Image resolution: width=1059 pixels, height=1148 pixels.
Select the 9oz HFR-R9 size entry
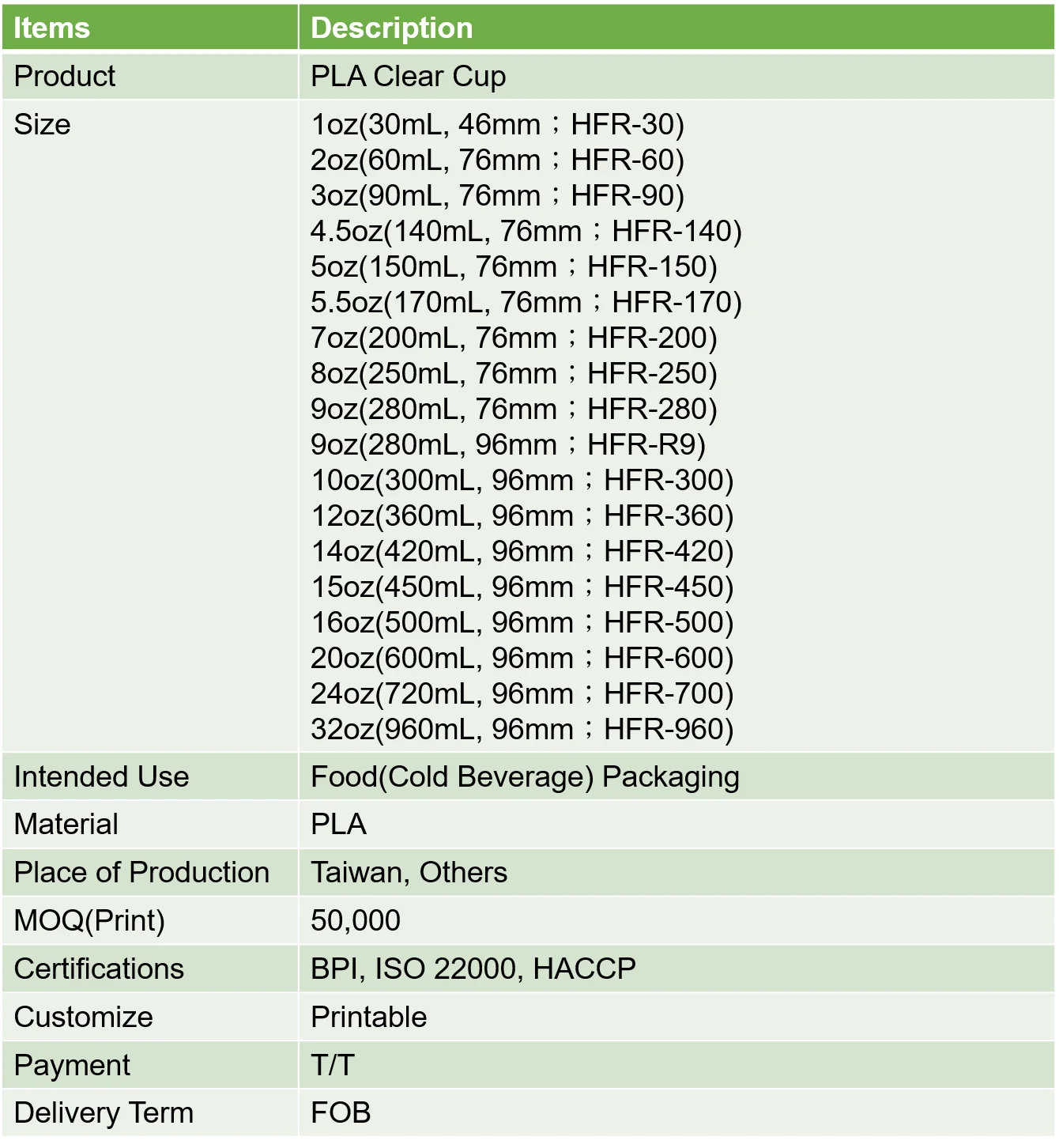tap(507, 445)
